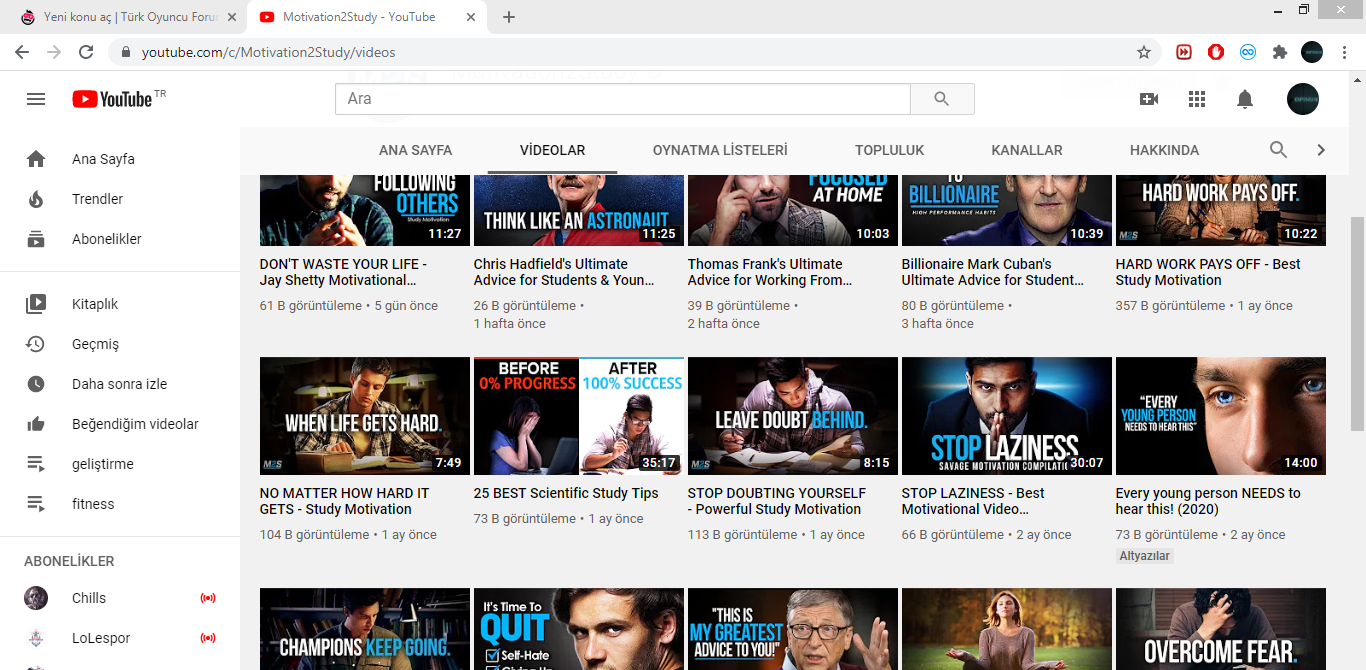The image size is (1366, 670).
Task: Click the Ara search input field
Action: click(x=623, y=99)
